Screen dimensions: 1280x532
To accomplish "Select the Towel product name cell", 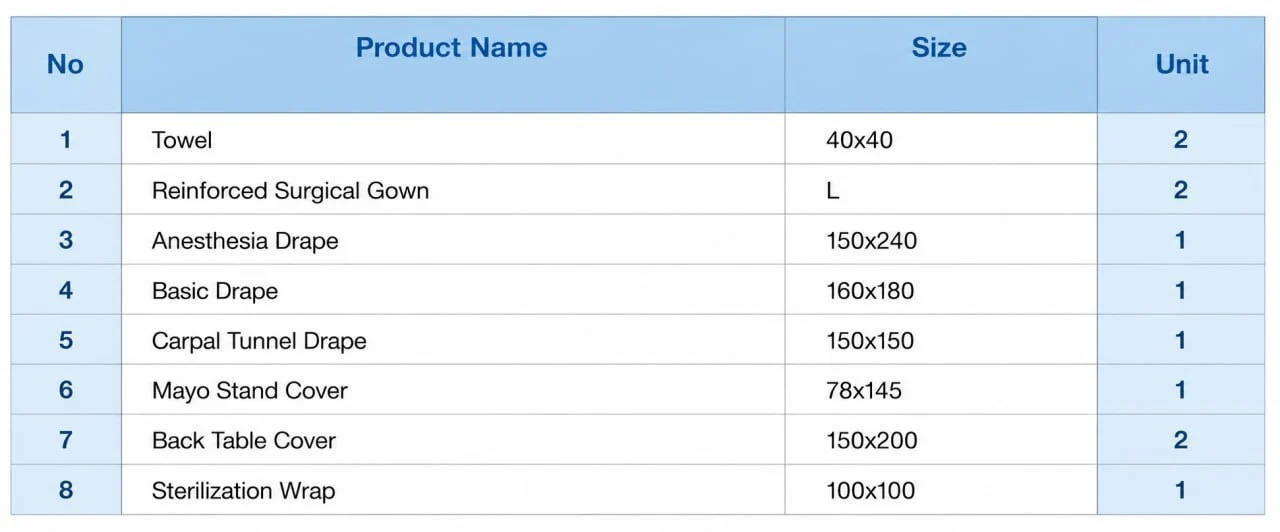I will coord(453,140).
